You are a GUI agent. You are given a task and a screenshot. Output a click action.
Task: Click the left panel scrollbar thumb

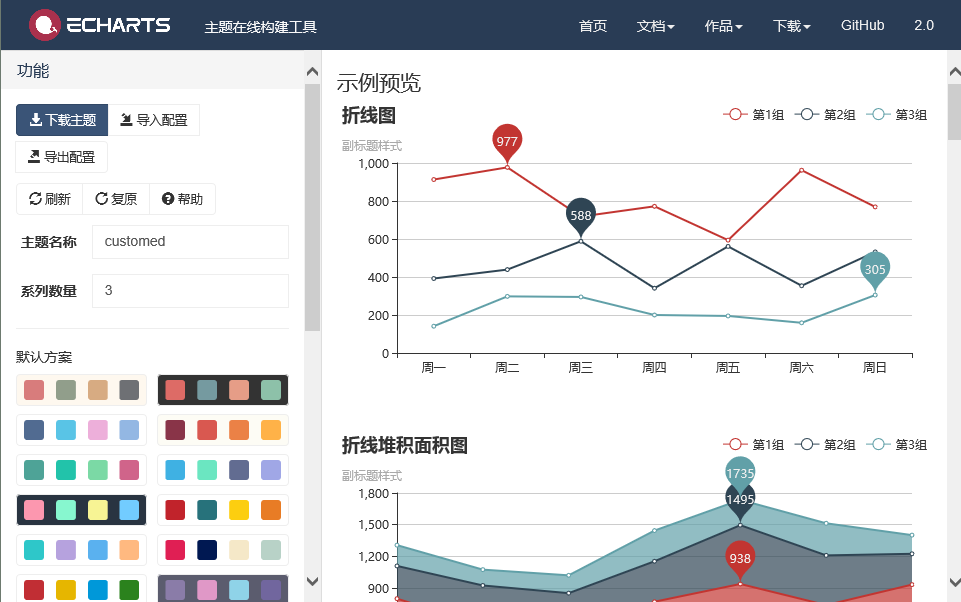pos(313,207)
